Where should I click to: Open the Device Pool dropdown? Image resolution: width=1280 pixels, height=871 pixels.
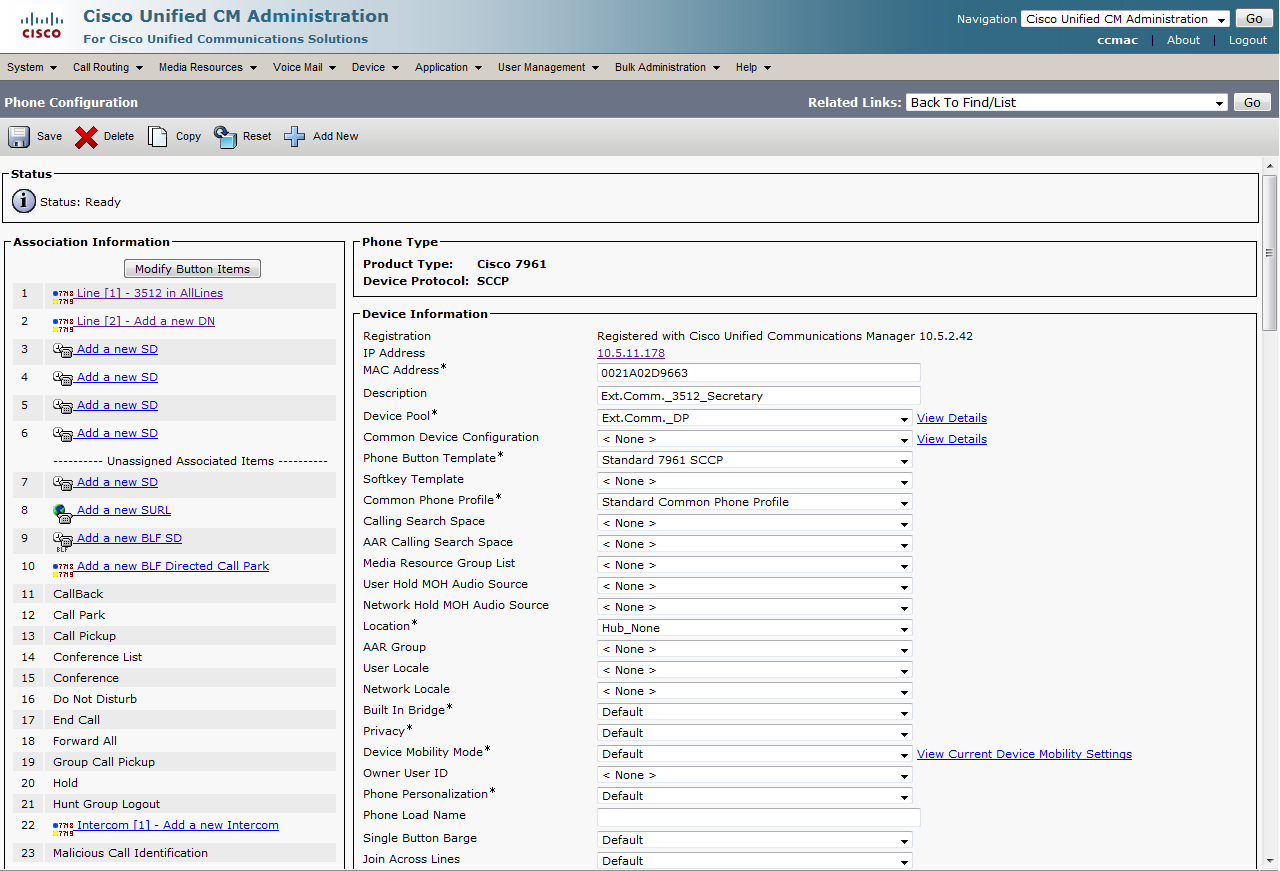[754, 418]
